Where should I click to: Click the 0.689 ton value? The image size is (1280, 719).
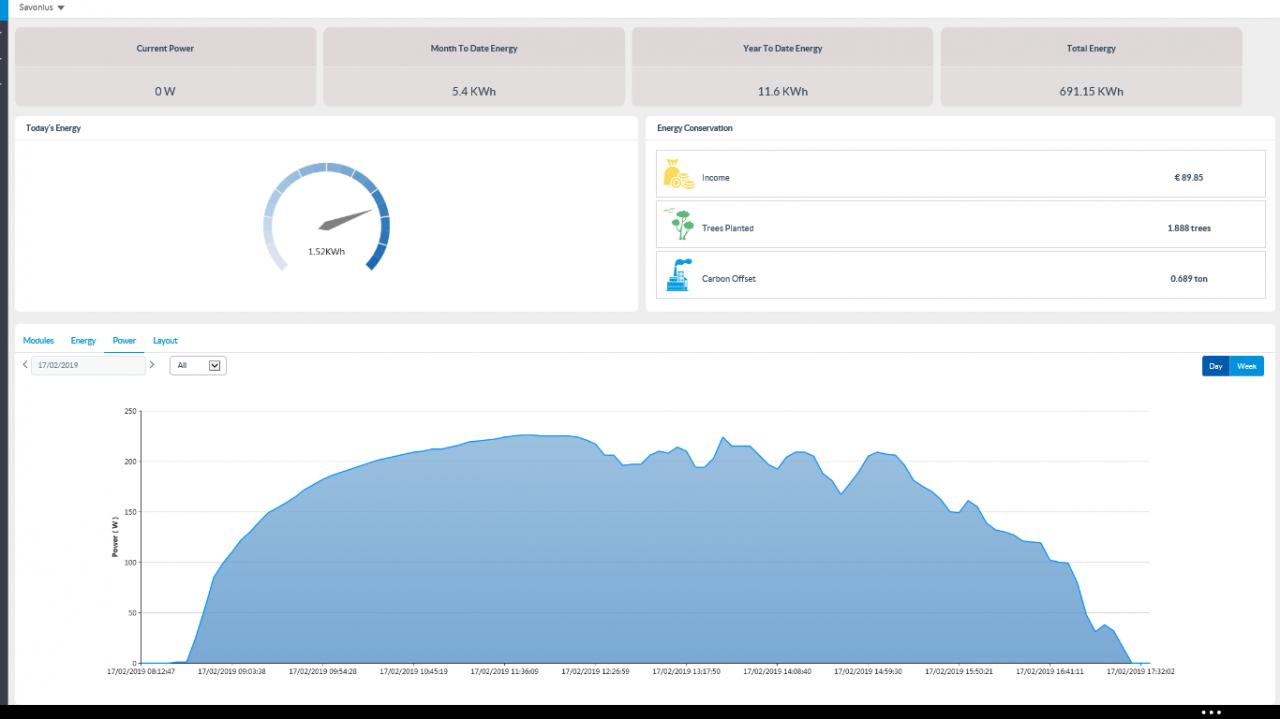point(1189,279)
